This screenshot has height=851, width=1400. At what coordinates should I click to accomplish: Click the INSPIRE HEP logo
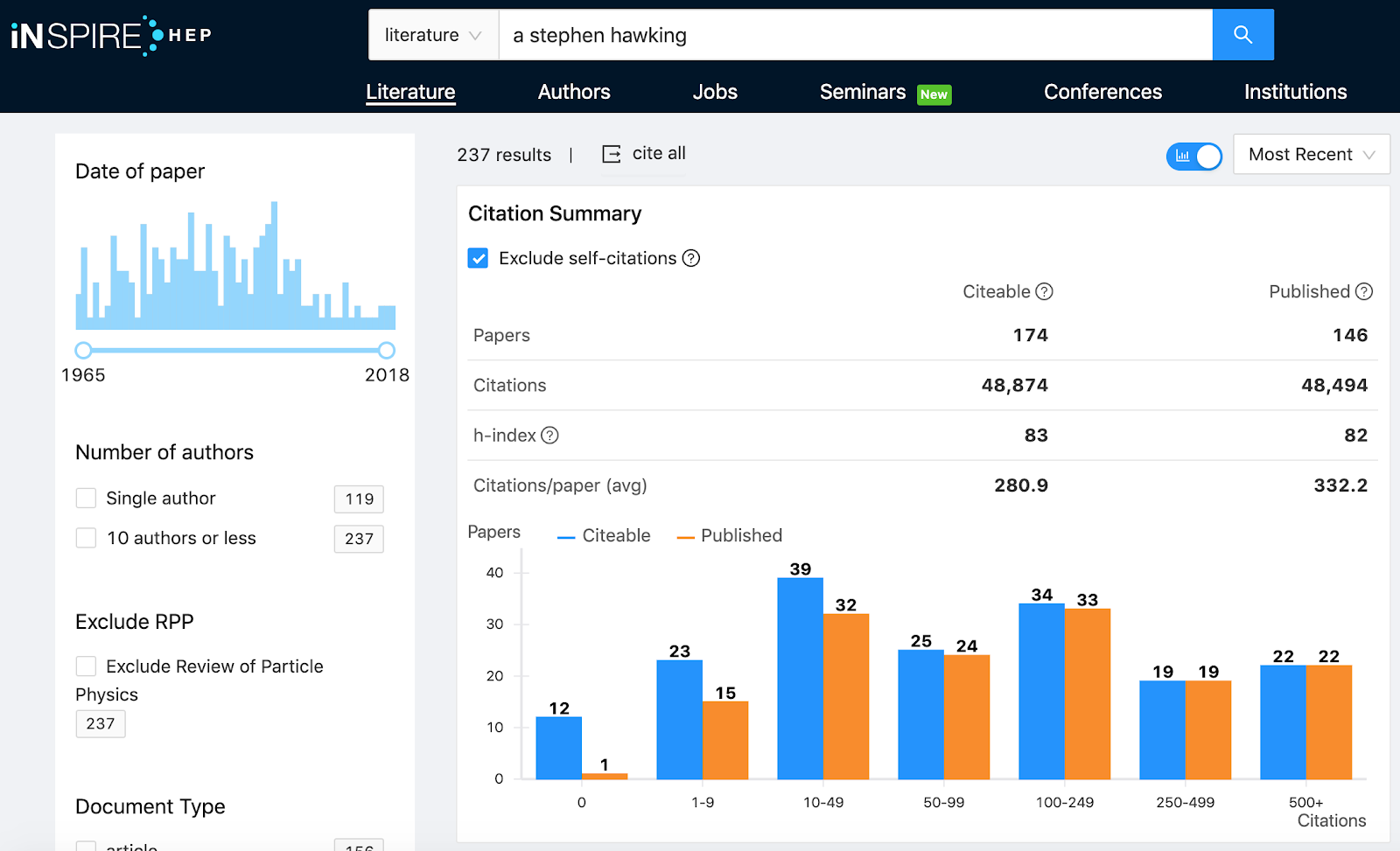coord(111,35)
